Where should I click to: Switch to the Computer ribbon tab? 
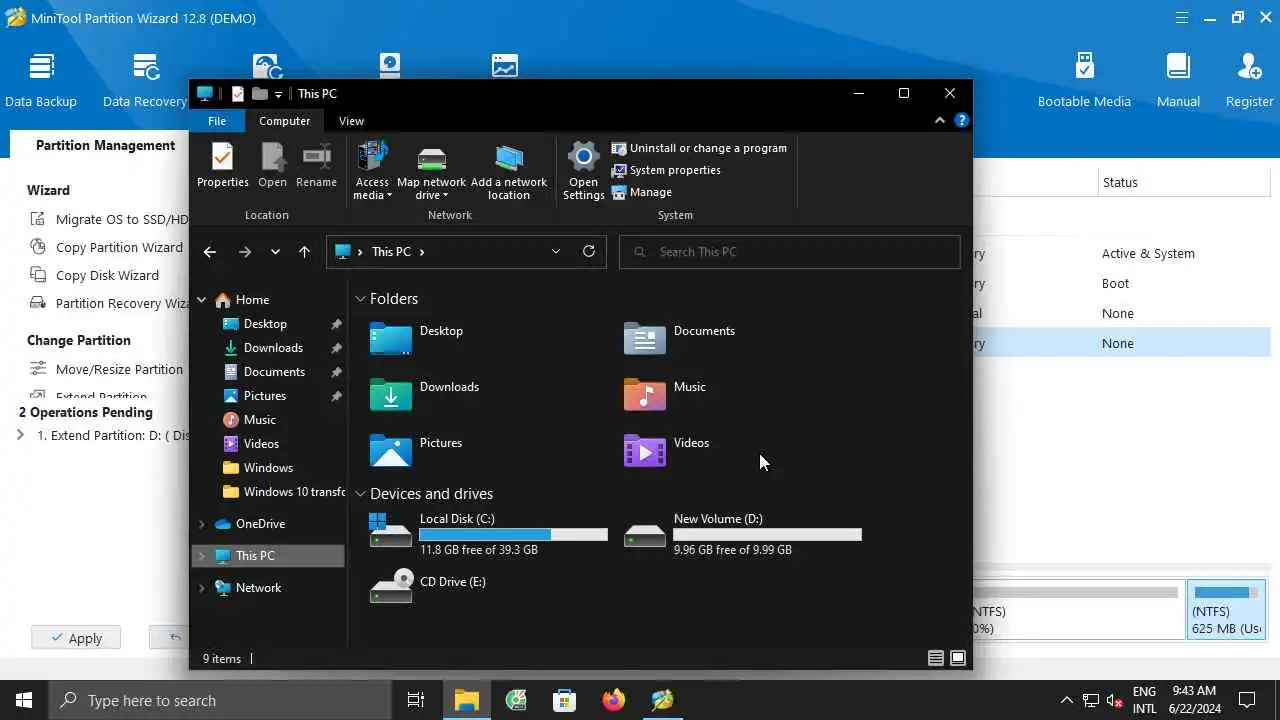[x=285, y=121]
